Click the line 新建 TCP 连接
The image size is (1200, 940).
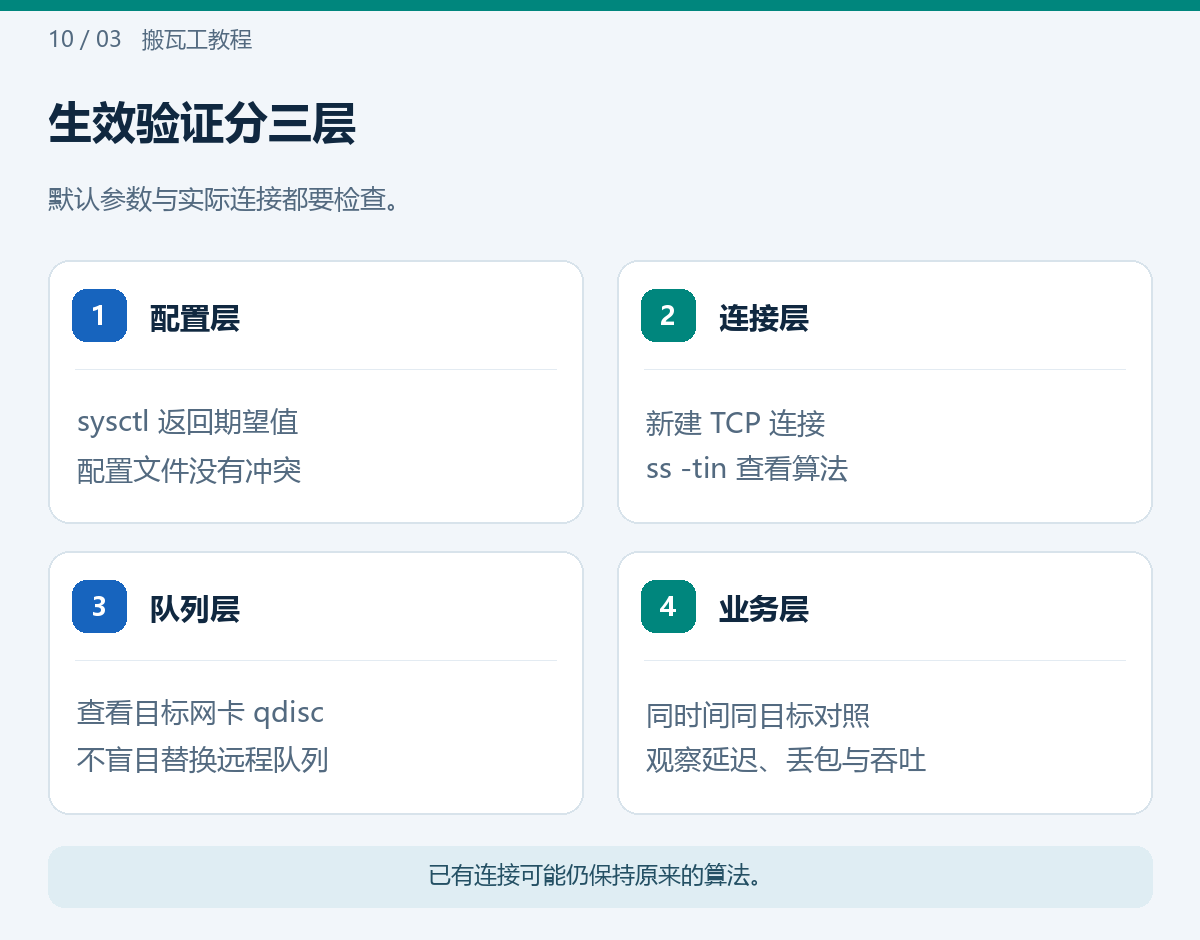click(x=736, y=424)
